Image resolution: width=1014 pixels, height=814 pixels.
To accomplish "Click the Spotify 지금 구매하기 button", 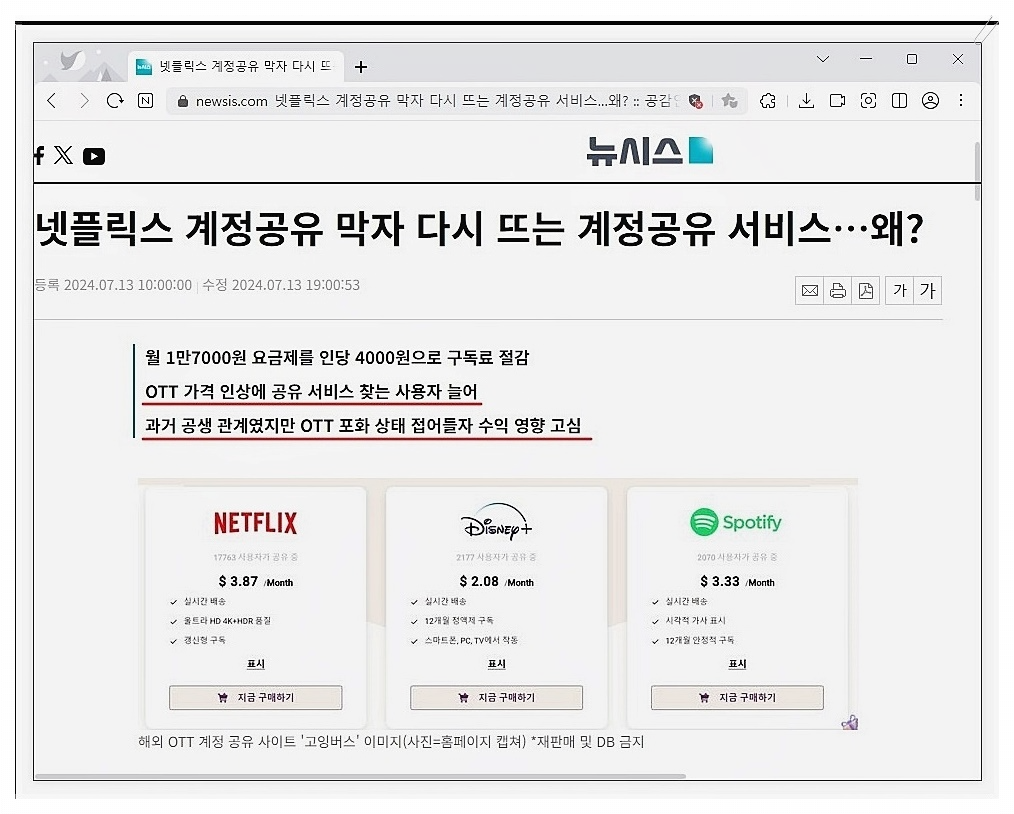I will pyautogui.click(x=737, y=698).
